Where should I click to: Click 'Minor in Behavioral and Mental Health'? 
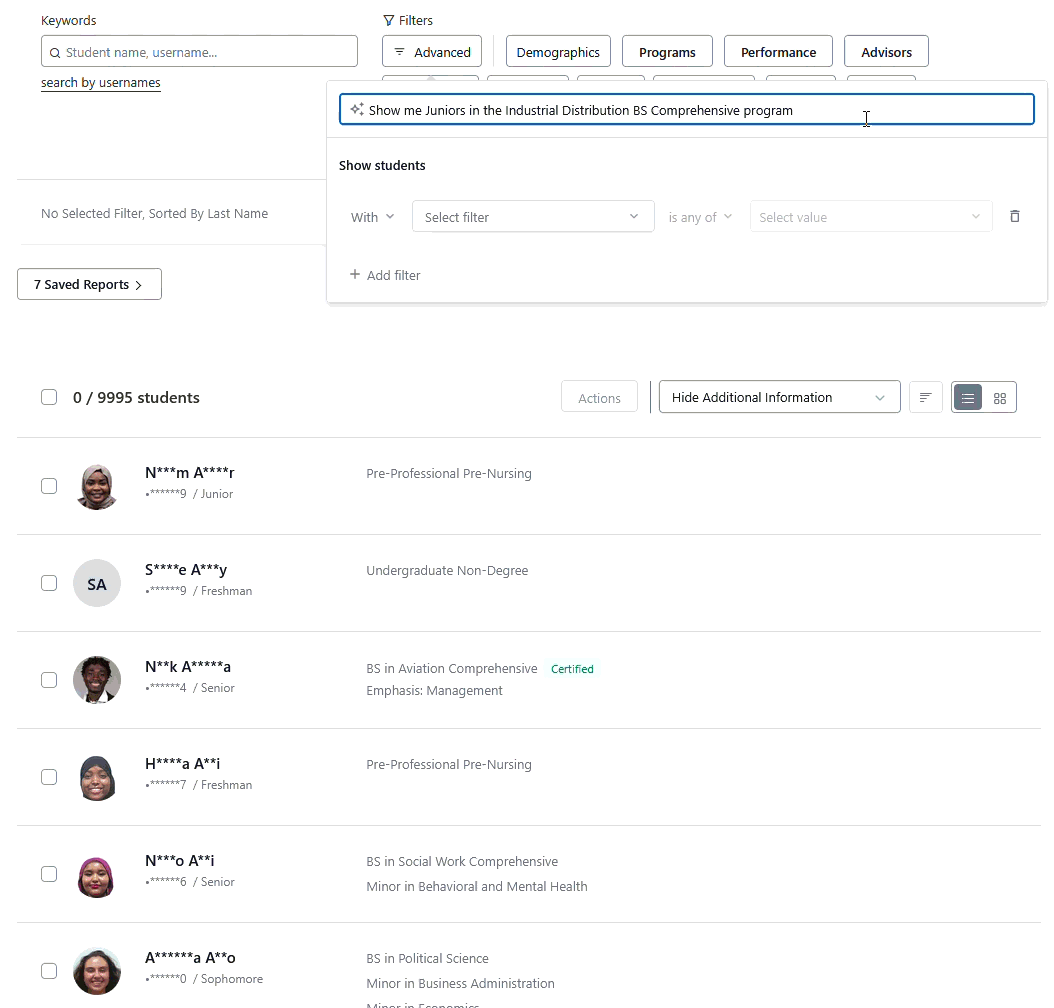[x=477, y=886]
